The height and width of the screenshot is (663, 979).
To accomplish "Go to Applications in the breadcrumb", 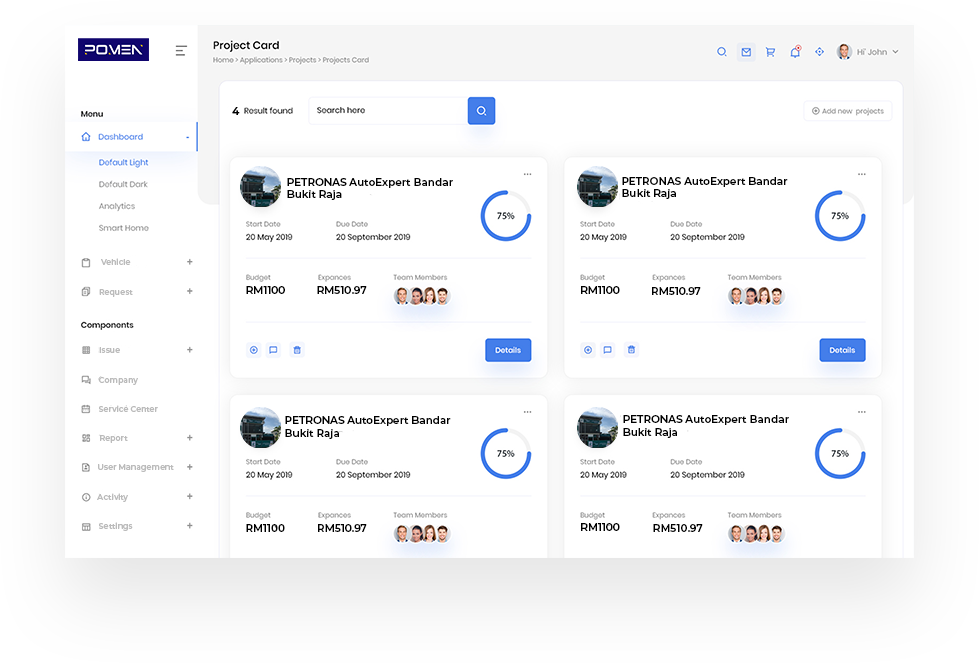I will [x=261, y=60].
